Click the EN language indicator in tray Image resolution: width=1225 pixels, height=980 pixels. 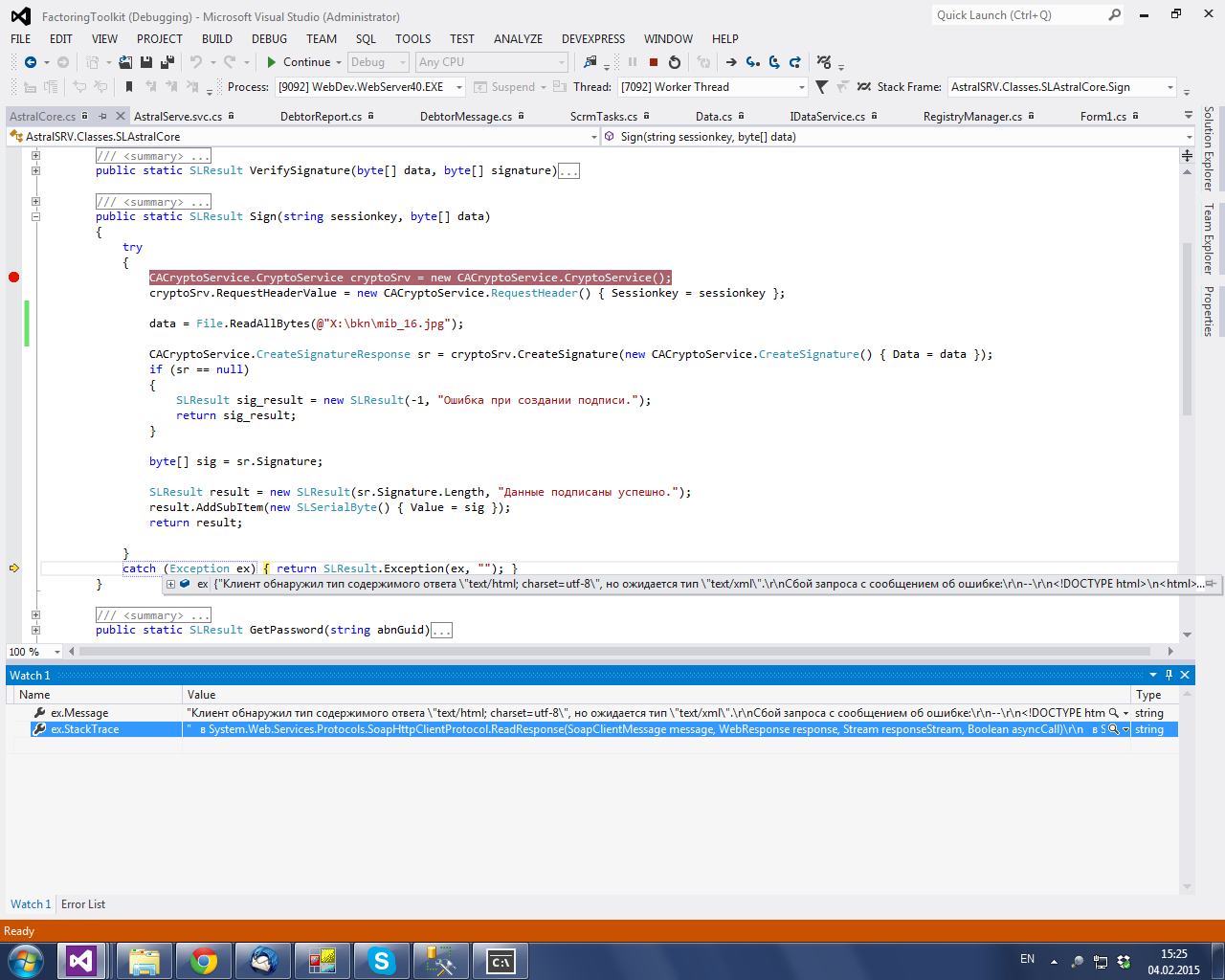1027,959
